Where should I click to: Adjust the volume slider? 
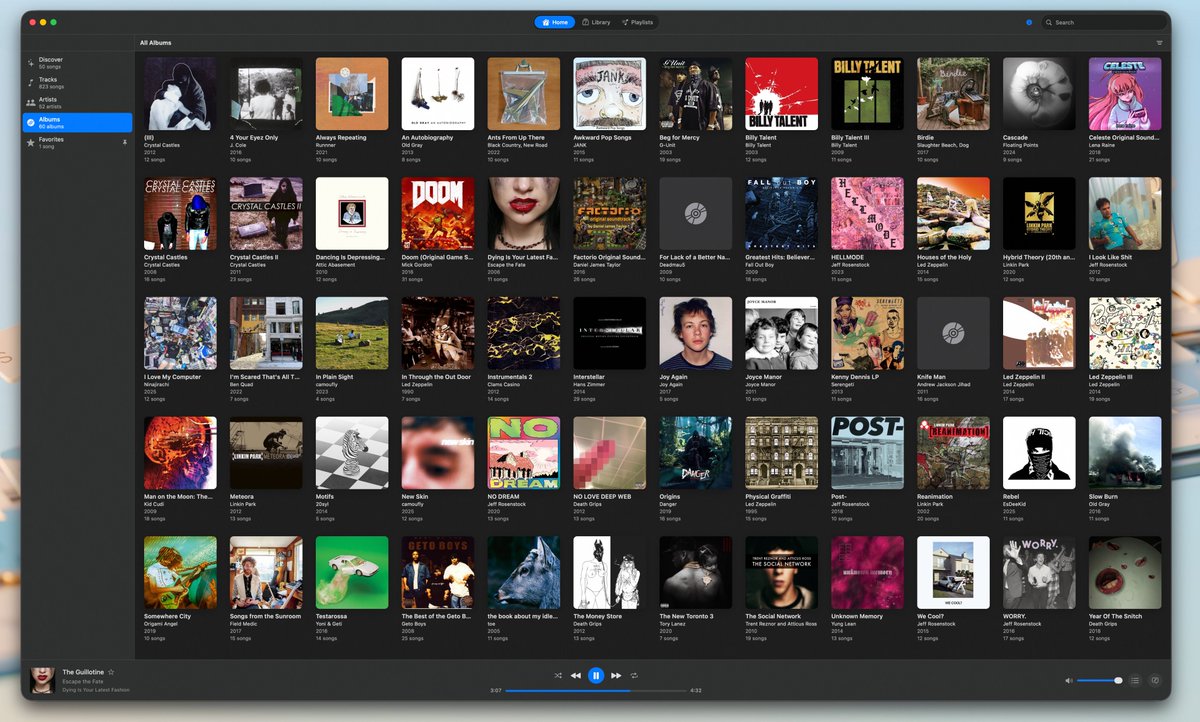pyautogui.click(x=1099, y=680)
